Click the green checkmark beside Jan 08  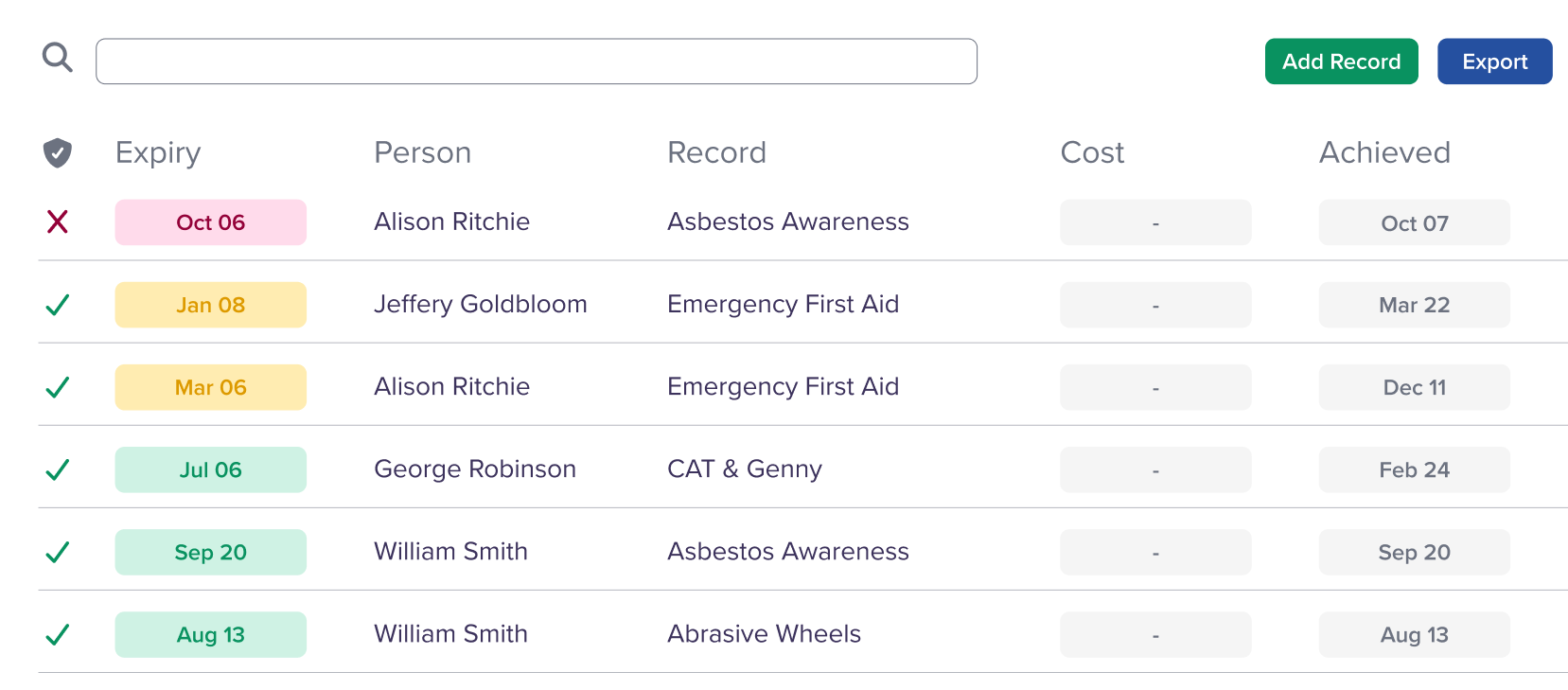[58, 305]
